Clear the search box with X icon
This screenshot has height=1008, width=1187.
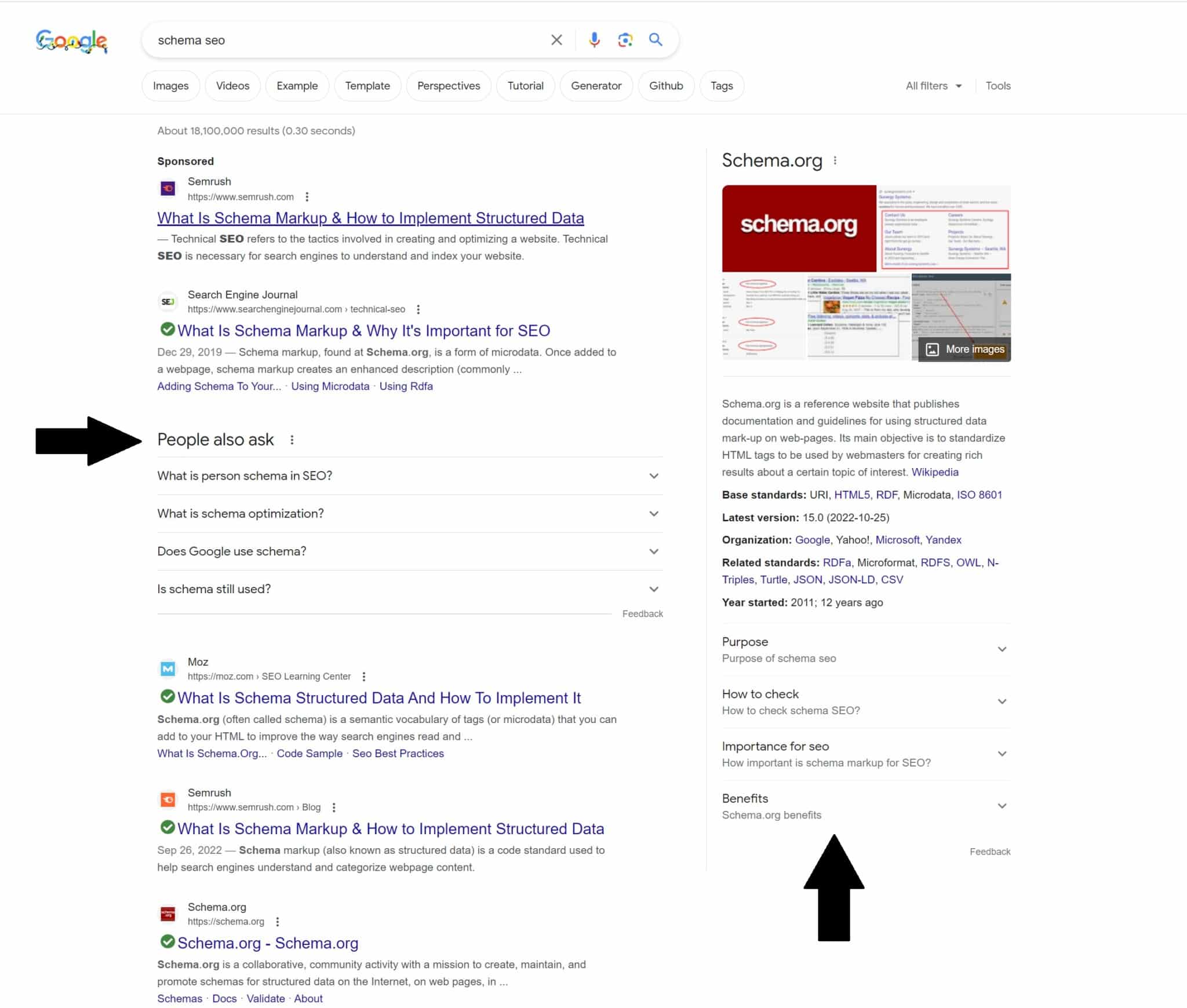[556, 40]
